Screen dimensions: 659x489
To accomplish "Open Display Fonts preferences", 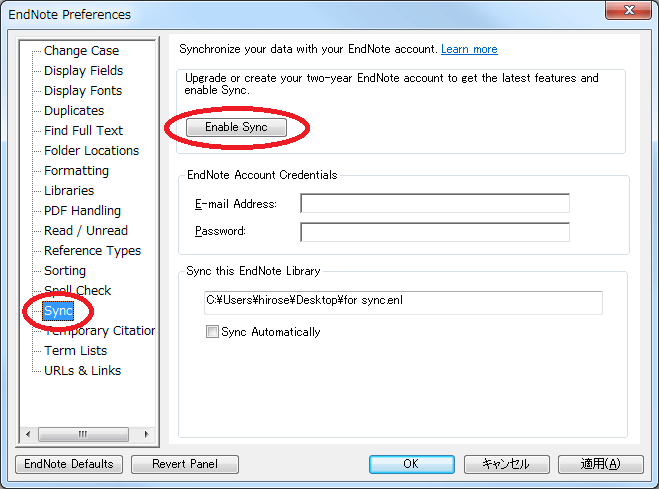I will tap(83, 91).
